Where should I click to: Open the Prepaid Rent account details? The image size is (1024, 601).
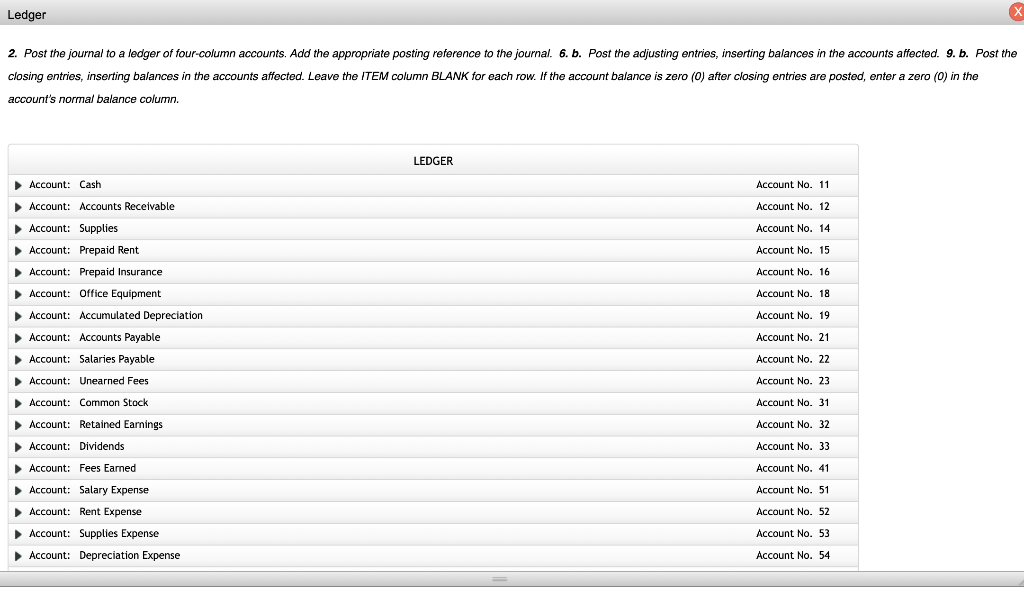(x=18, y=250)
